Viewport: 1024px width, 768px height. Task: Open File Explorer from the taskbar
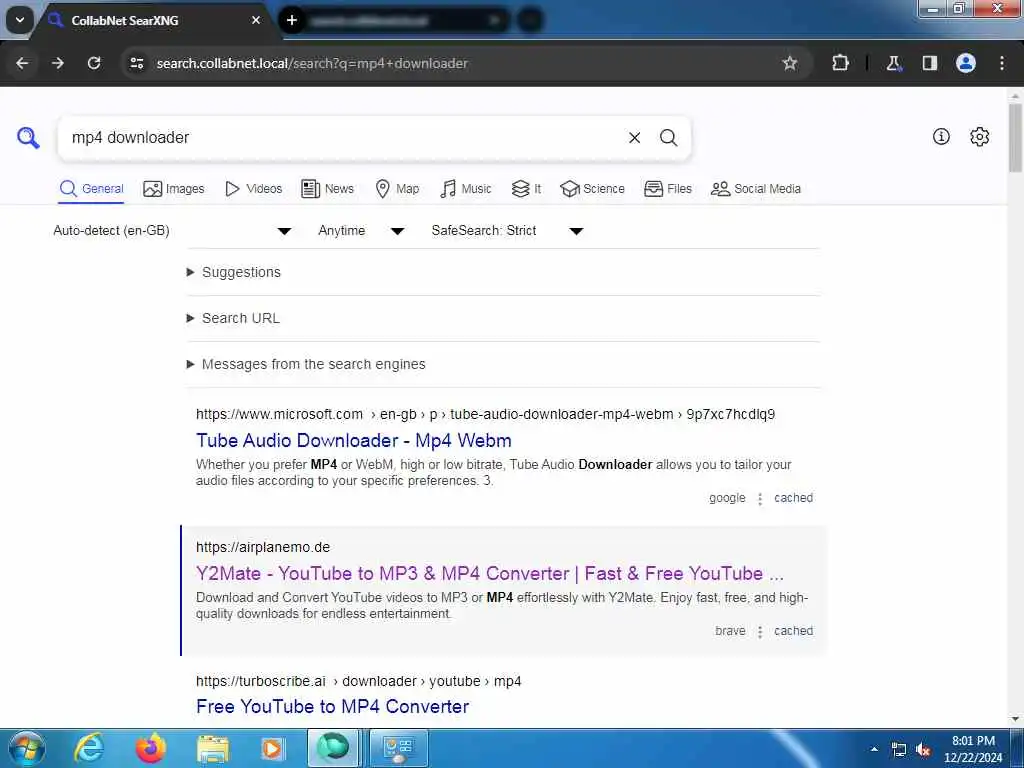pos(212,748)
